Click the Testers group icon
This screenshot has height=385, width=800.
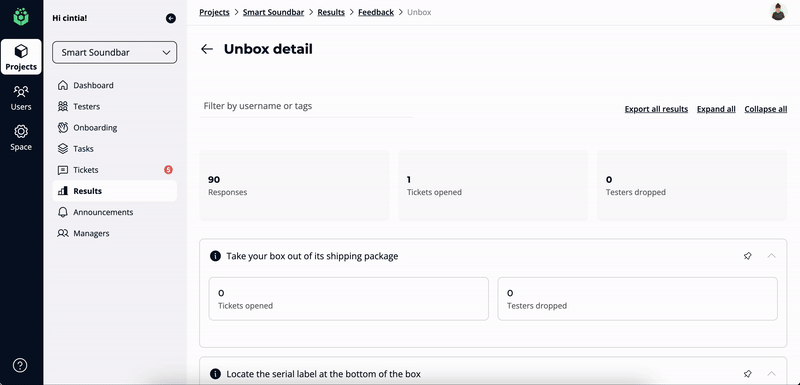[63, 106]
